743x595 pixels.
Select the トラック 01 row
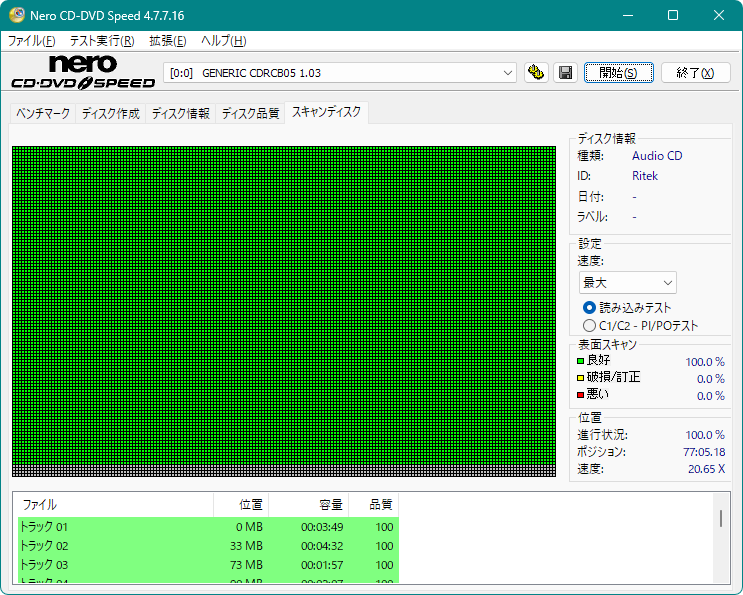click(x=208, y=527)
